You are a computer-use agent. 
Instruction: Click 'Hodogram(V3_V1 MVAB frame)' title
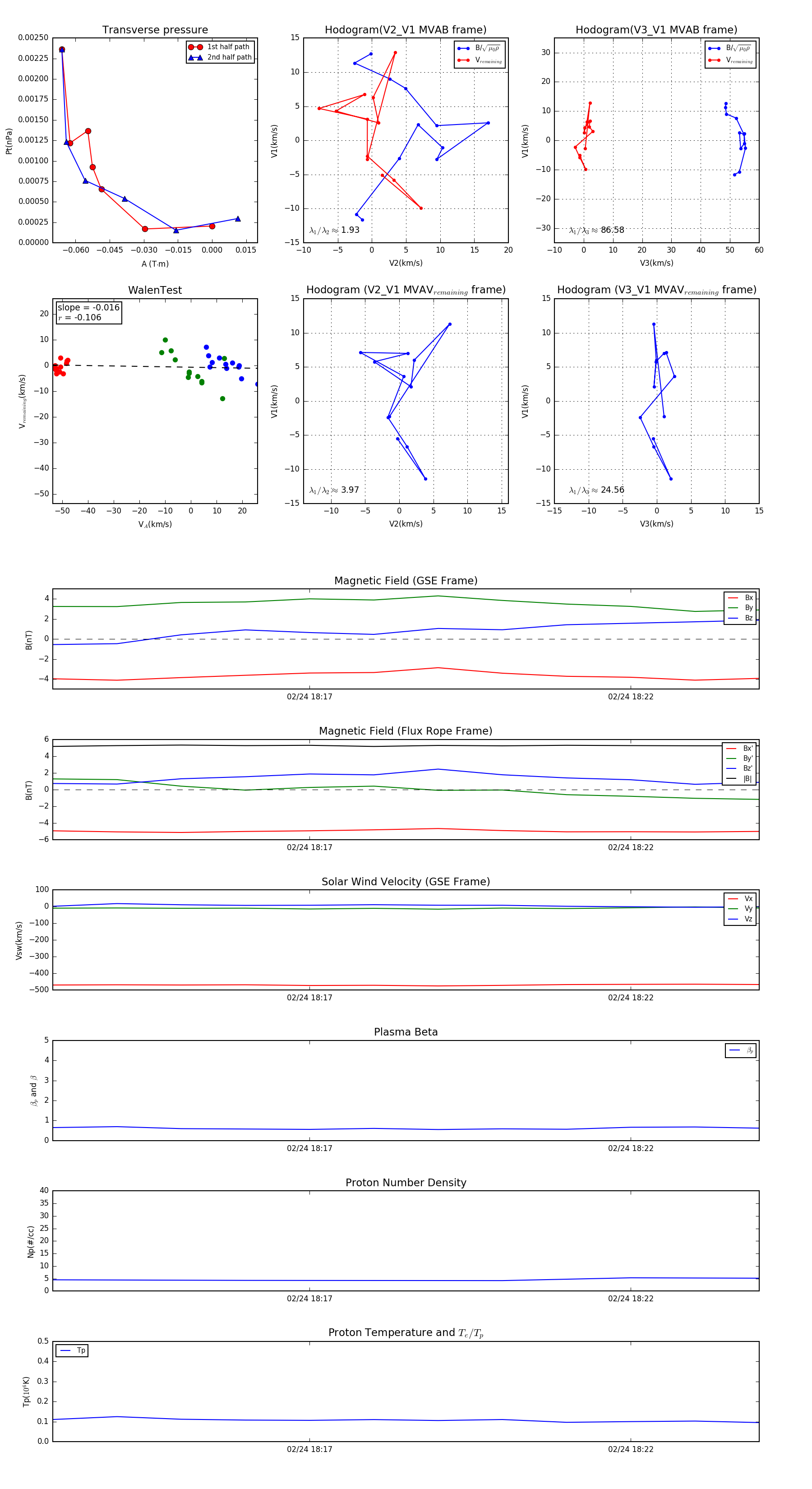coord(656,30)
